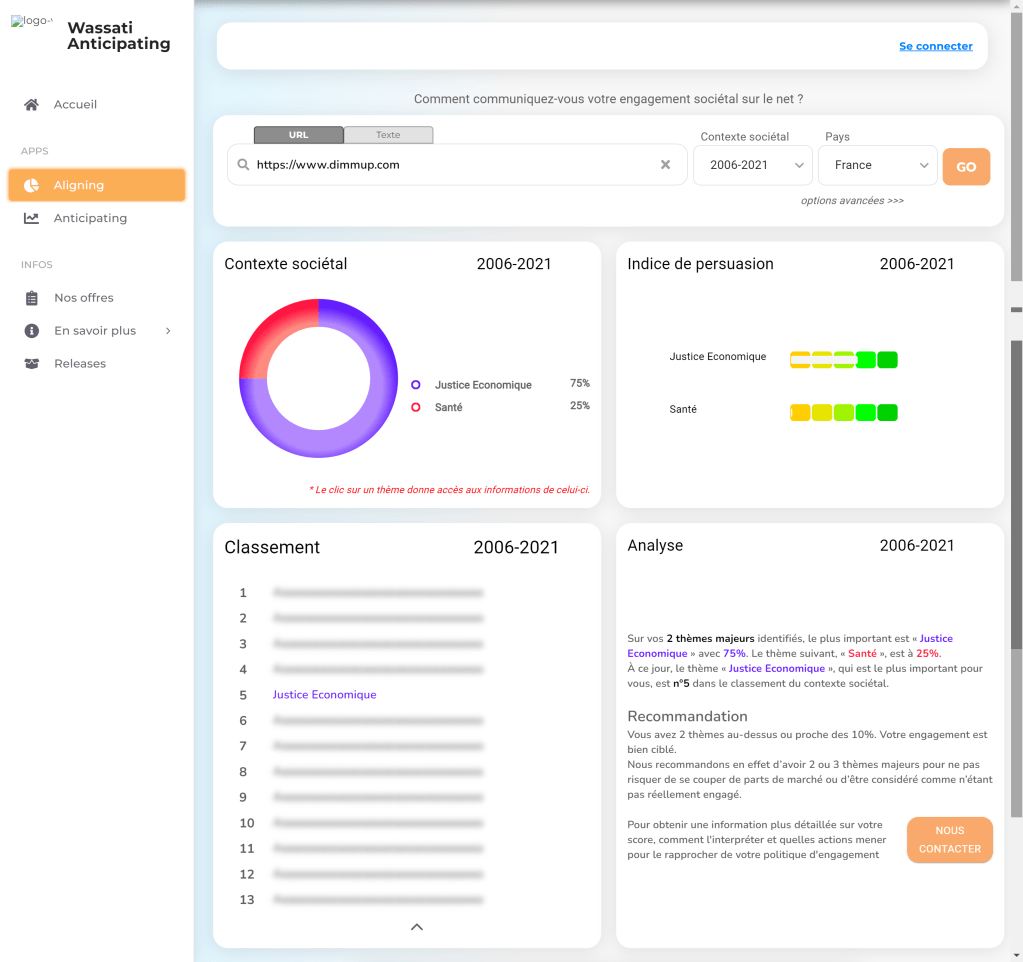Click the Nos offres icon
The image size is (1023, 962).
(x=31, y=297)
